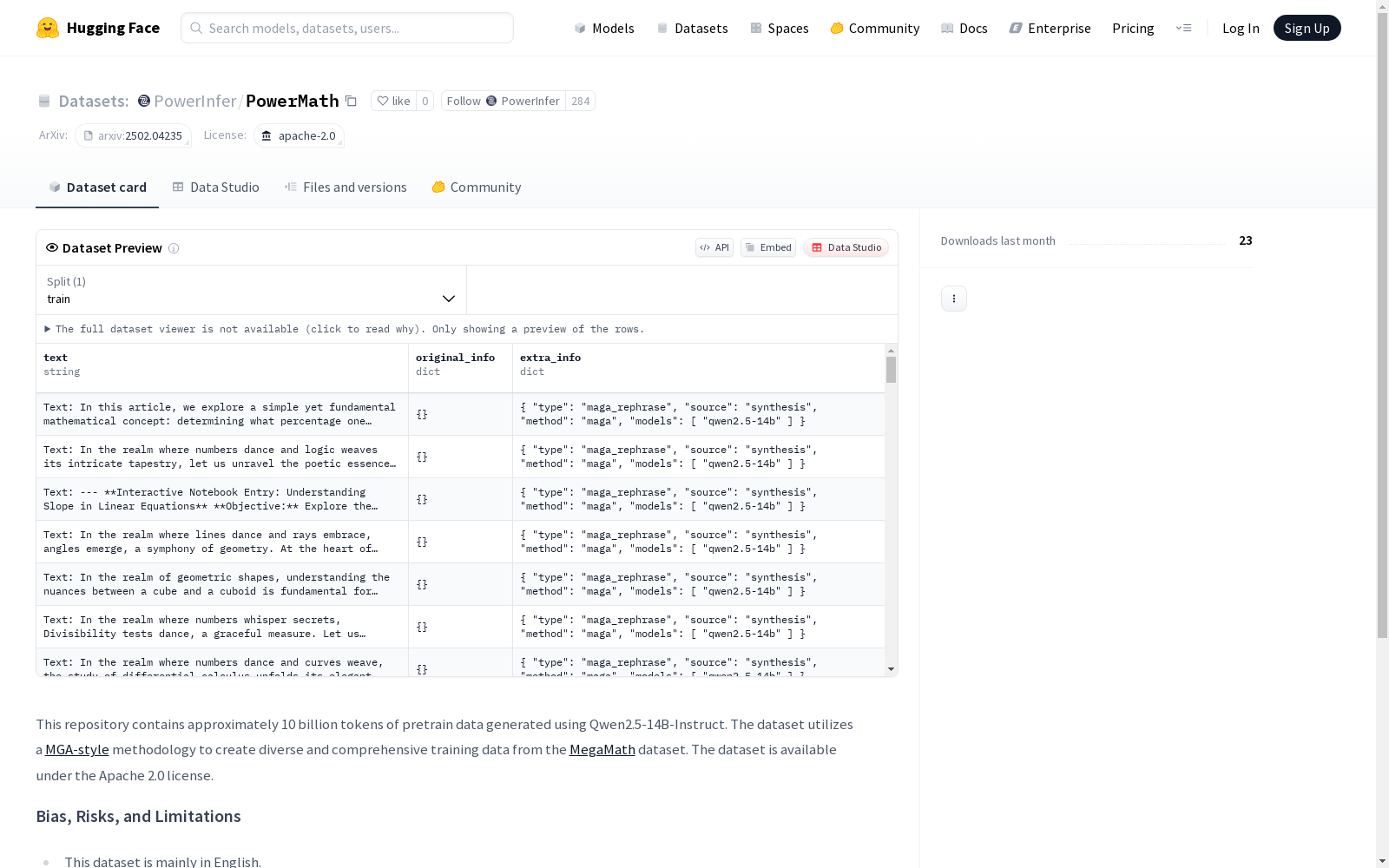Select row about 'Interactive Notebook Entry'
This screenshot has width=1389, height=868.
(460, 499)
